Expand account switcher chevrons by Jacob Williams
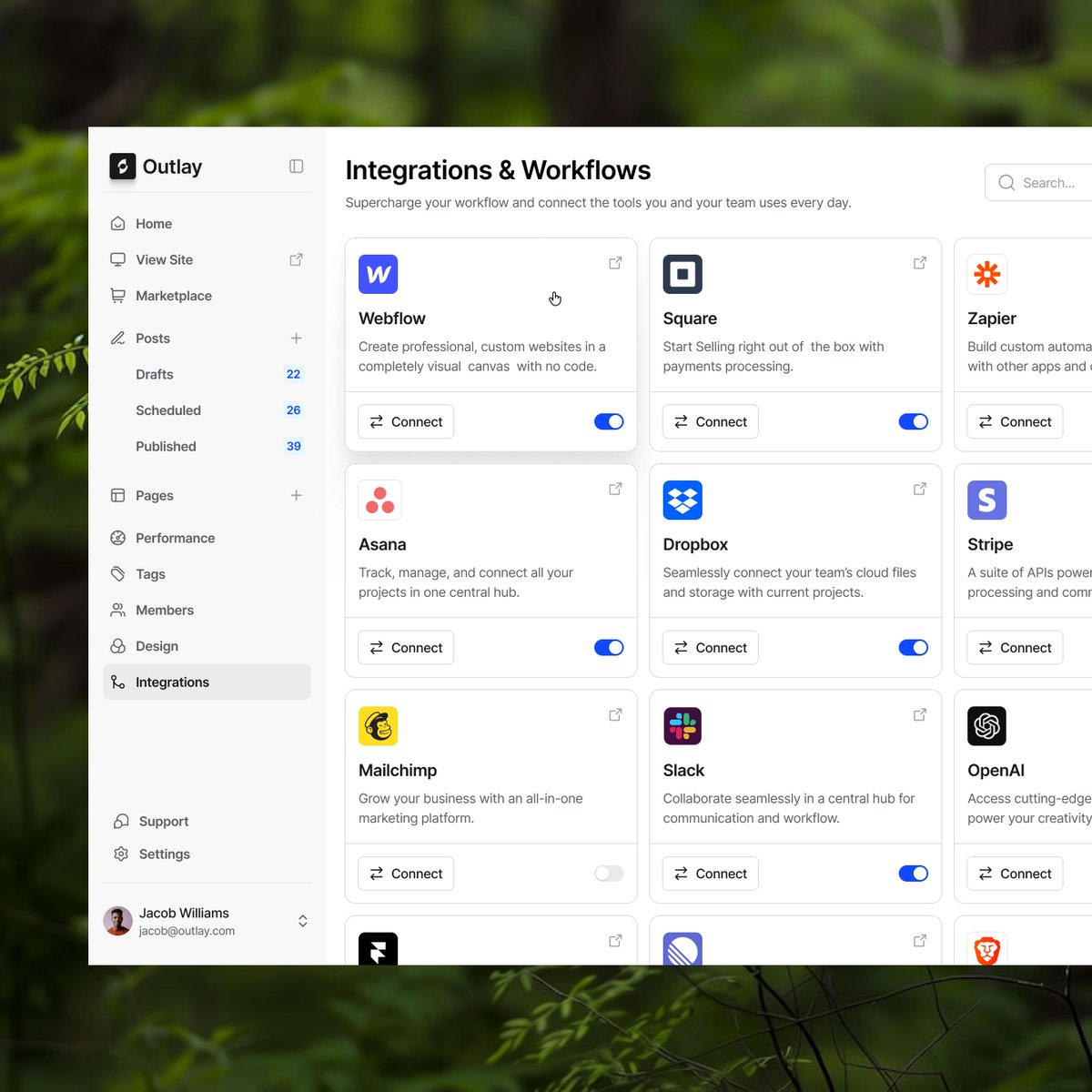 [x=302, y=921]
